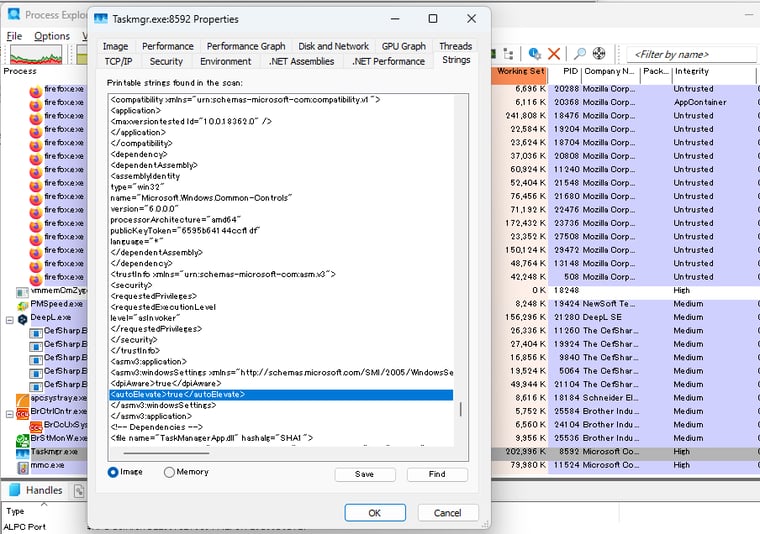Click the Type column header in Handles pane
The image size is (760, 534).
(x=15, y=511)
